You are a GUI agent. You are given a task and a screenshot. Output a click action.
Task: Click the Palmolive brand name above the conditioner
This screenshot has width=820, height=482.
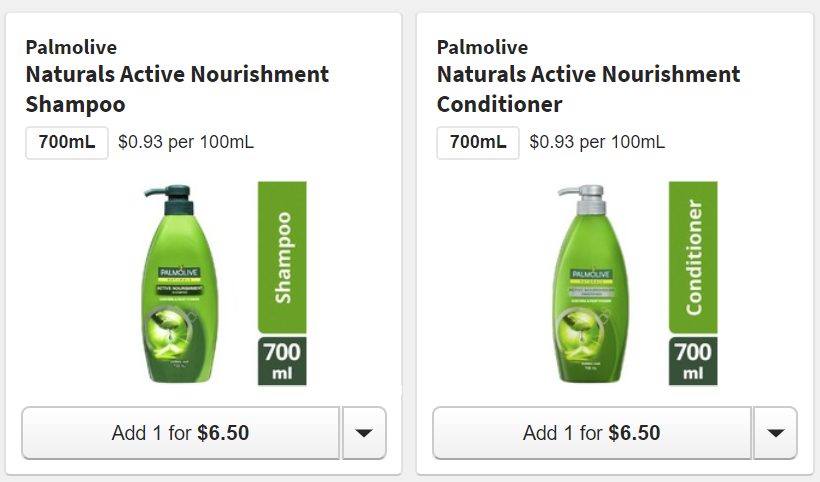pos(482,47)
